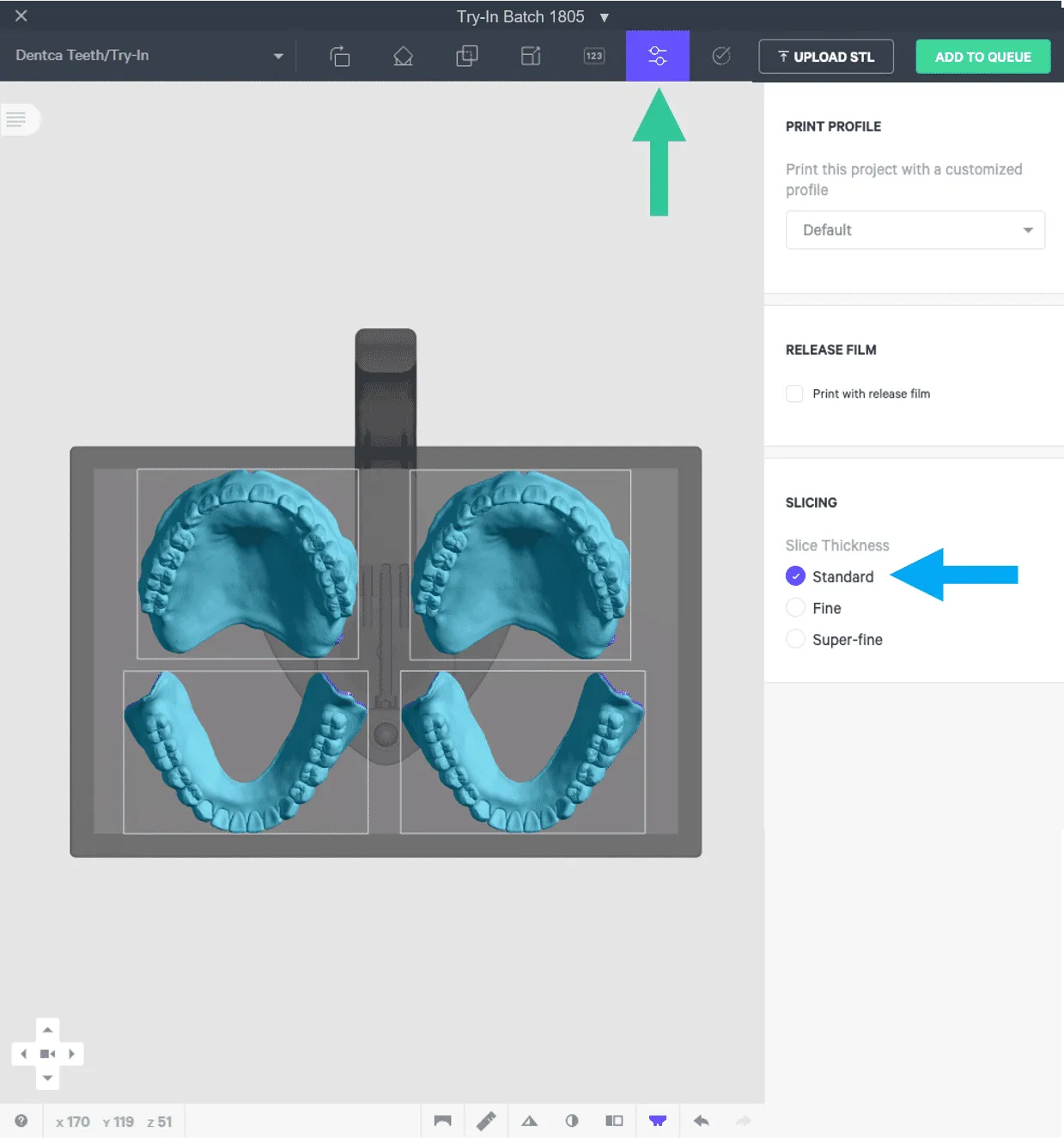Toggle the half-circle contrast view icon
1064x1138 pixels.
(x=572, y=1121)
